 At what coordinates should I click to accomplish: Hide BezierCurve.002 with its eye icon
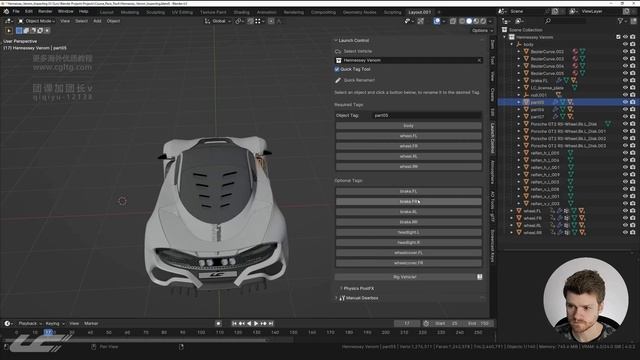point(625,51)
